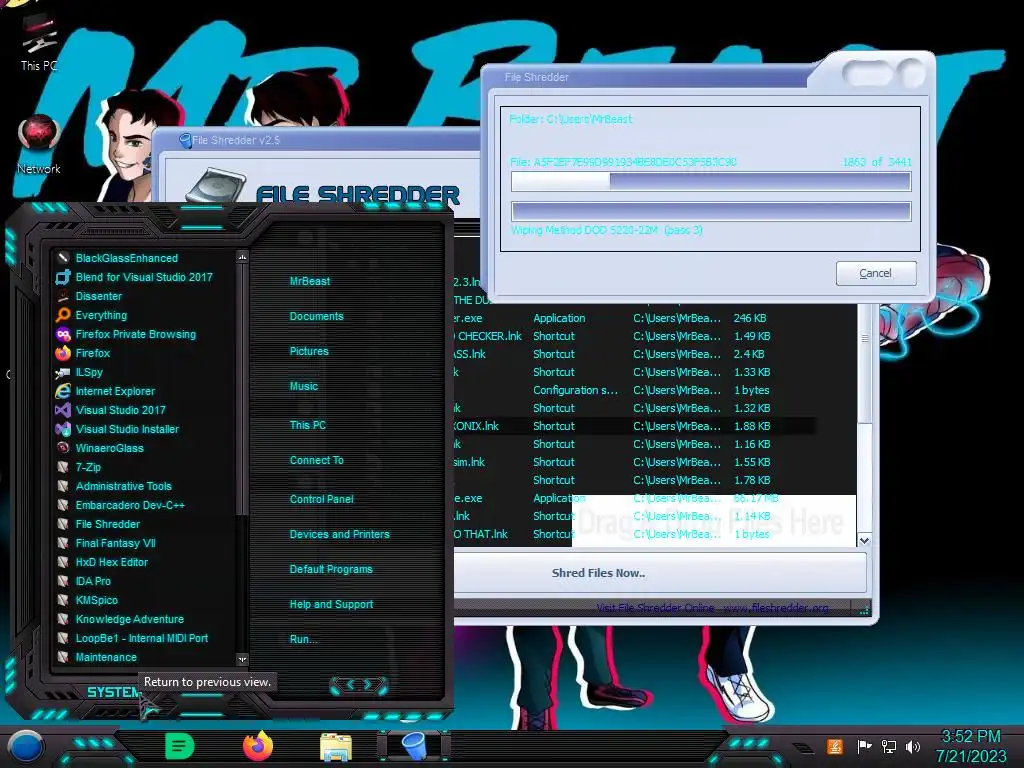Launch ILSpy from programs list
The height and width of the screenshot is (768, 1024).
pos(89,372)
